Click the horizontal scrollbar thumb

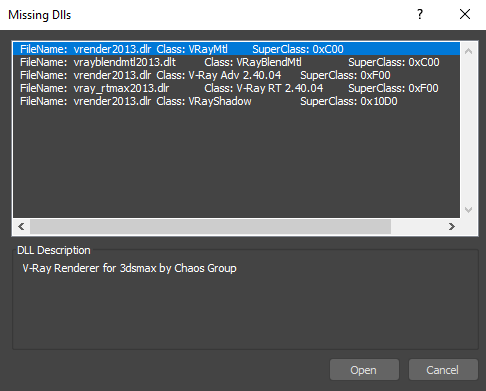click(x=210, y=227)
